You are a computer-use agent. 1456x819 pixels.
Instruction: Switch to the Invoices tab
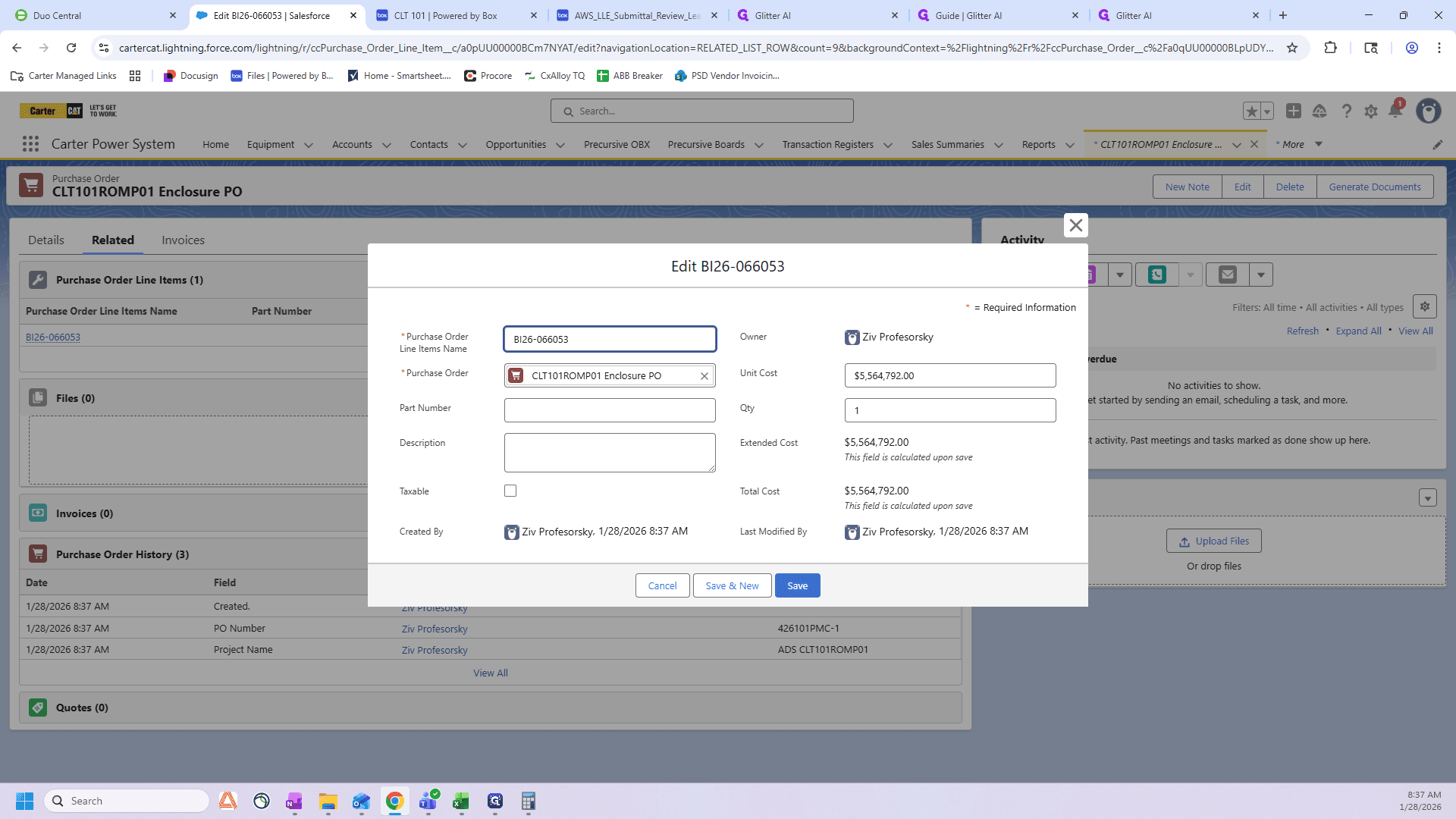(183, 240)
